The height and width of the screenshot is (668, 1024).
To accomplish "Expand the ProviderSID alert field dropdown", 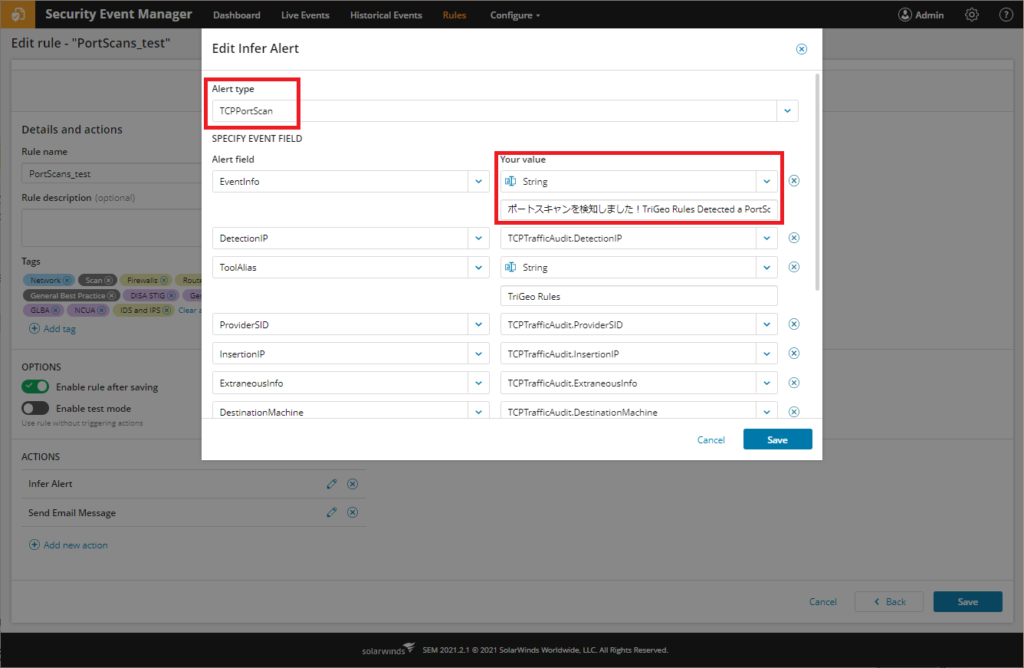I will [x=479, y=325].
